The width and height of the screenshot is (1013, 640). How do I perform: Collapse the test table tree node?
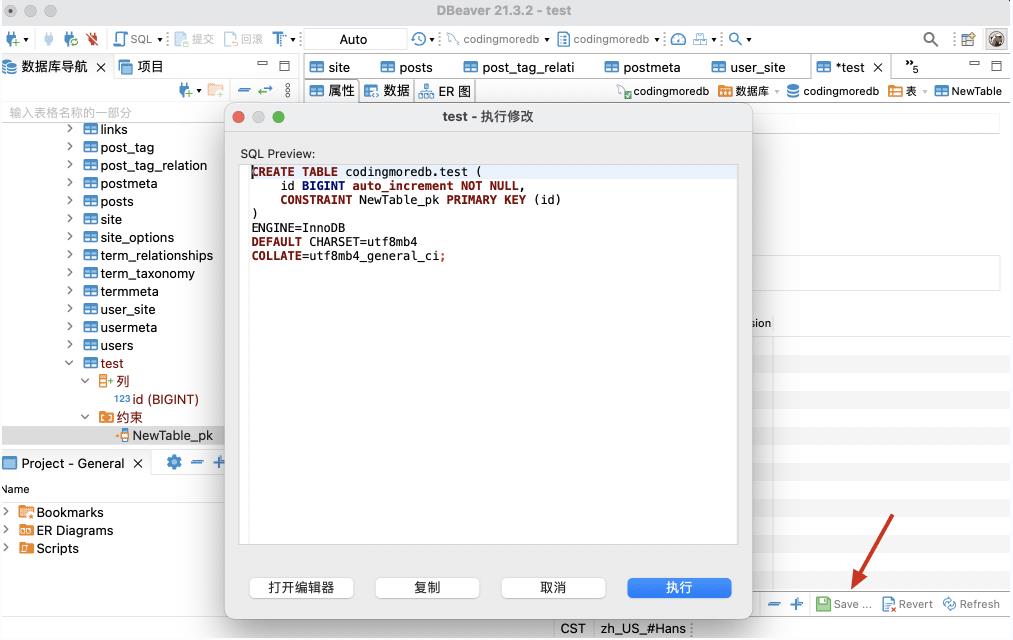[x=70, y=363]
